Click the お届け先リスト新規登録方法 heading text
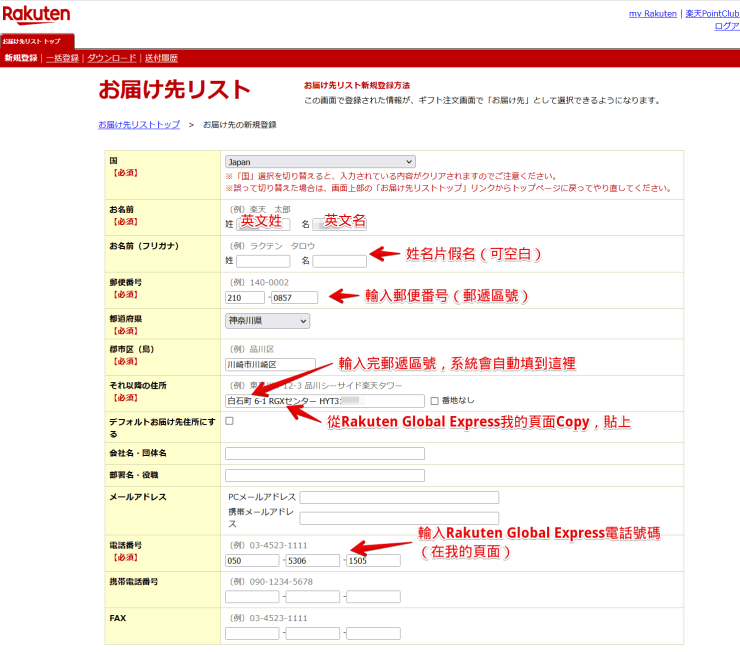 [x=357, y=85]
